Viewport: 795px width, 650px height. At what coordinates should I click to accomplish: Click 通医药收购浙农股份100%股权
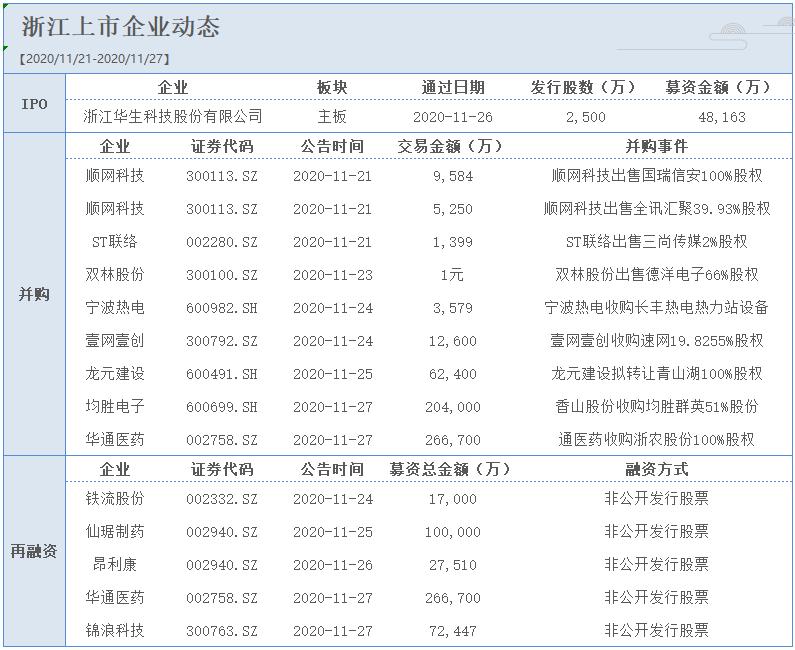click(657, 439)
